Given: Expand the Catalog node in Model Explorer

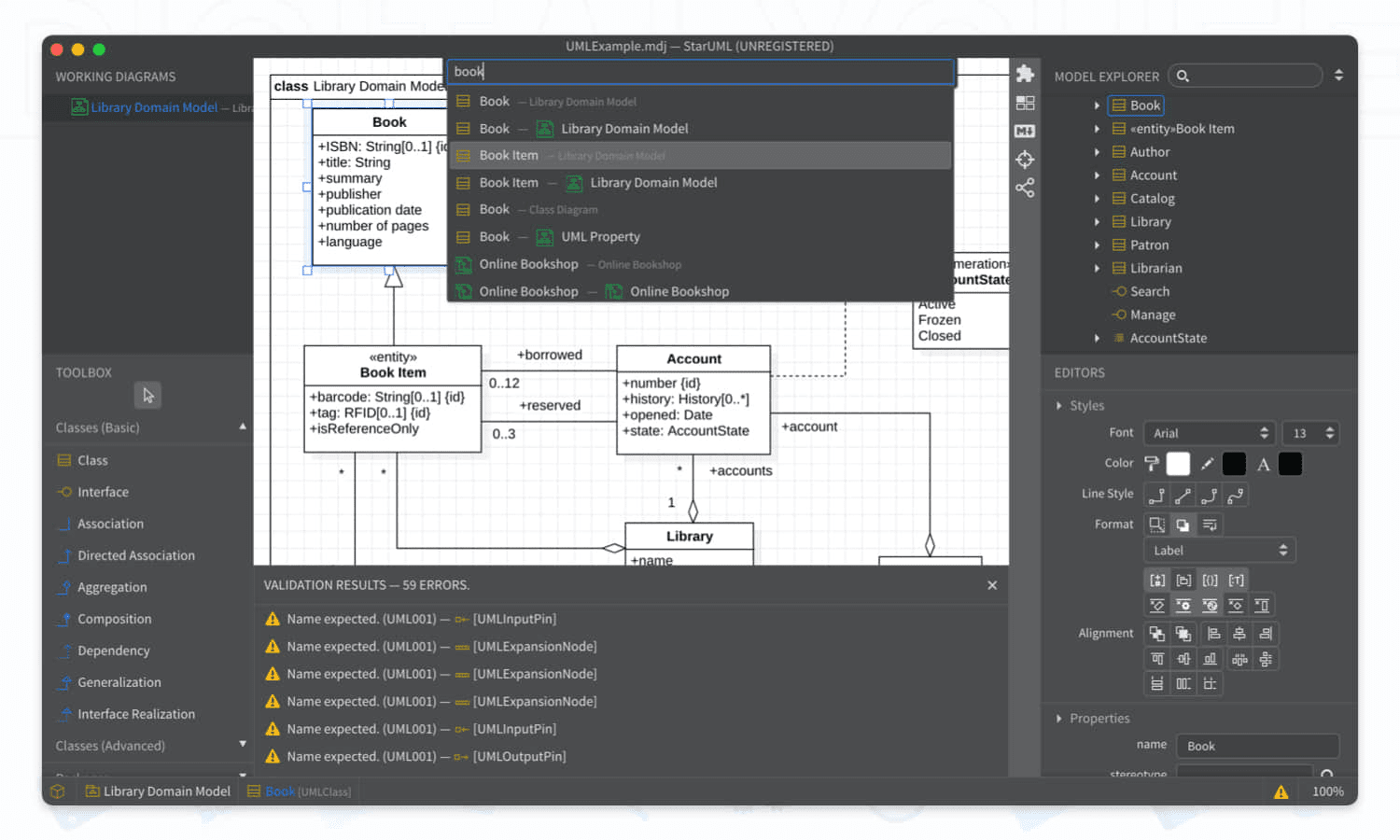Looking at the screenshot, I should 1097,199.
